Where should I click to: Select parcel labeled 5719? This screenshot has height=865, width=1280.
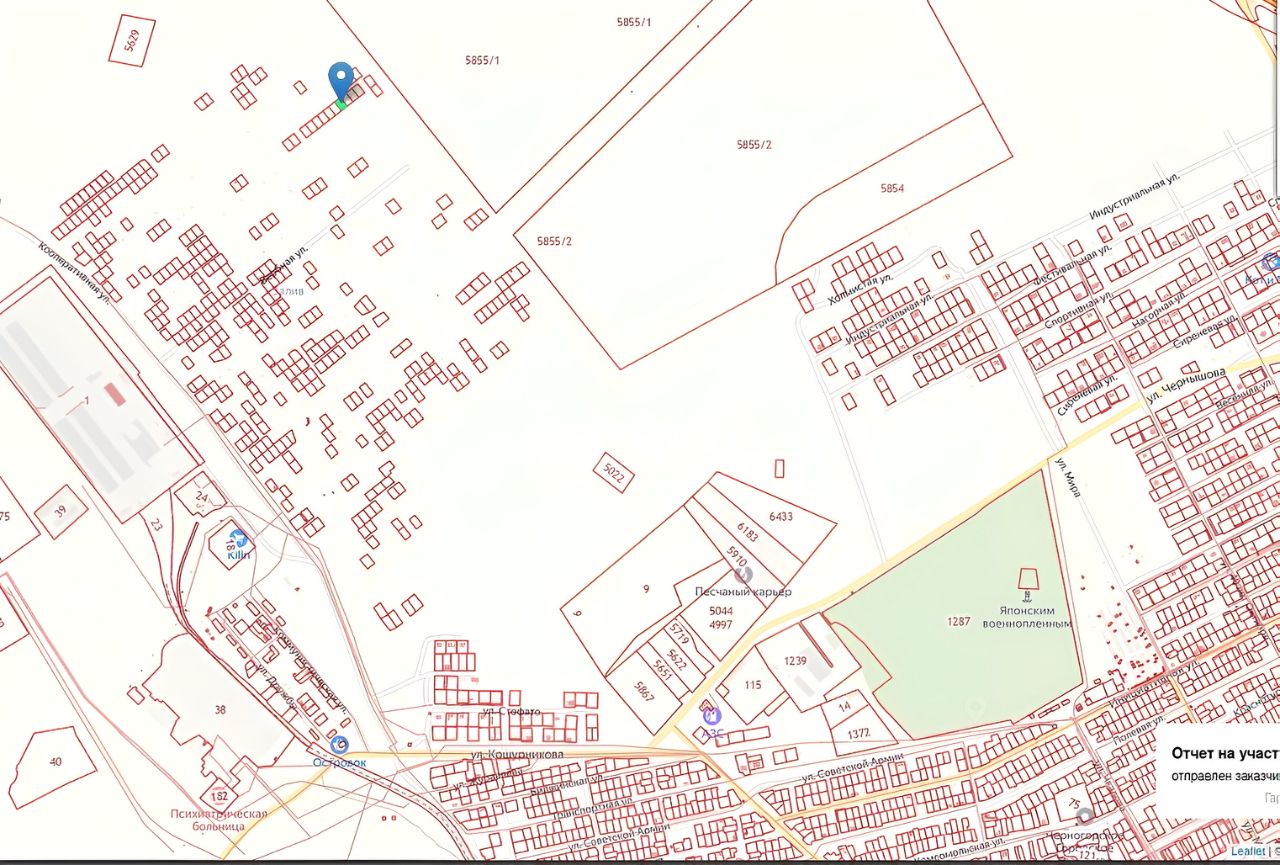click(680, 632)
